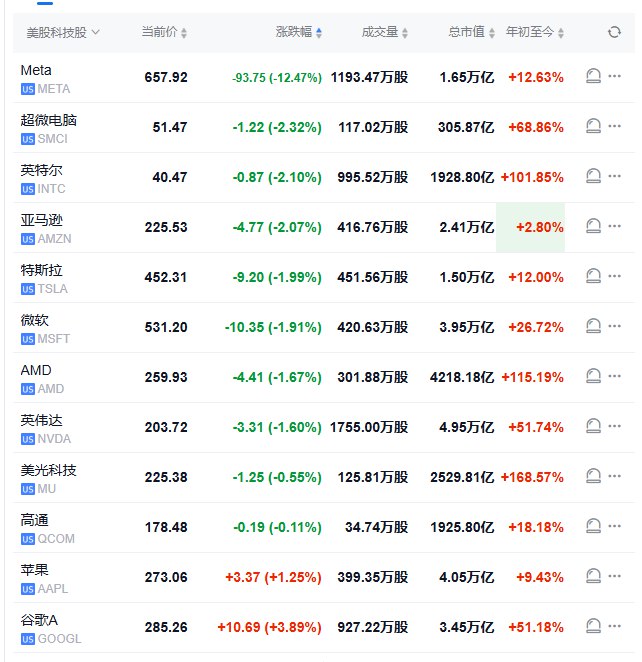The image size is (642, 662).
Task: Open the 微软 stock name
Action: coord(35,320)
